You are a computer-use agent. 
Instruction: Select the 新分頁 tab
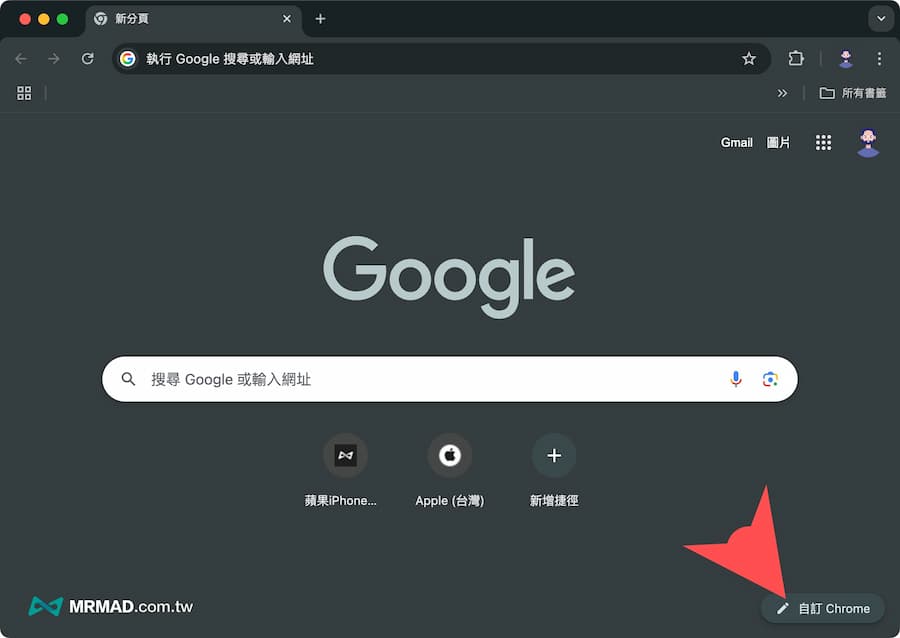pyautogui.click(x=180, y=19)
